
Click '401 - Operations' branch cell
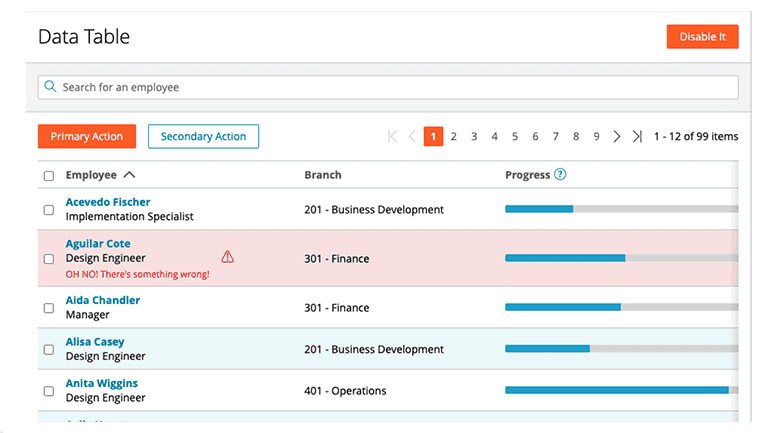coord(345,391)
